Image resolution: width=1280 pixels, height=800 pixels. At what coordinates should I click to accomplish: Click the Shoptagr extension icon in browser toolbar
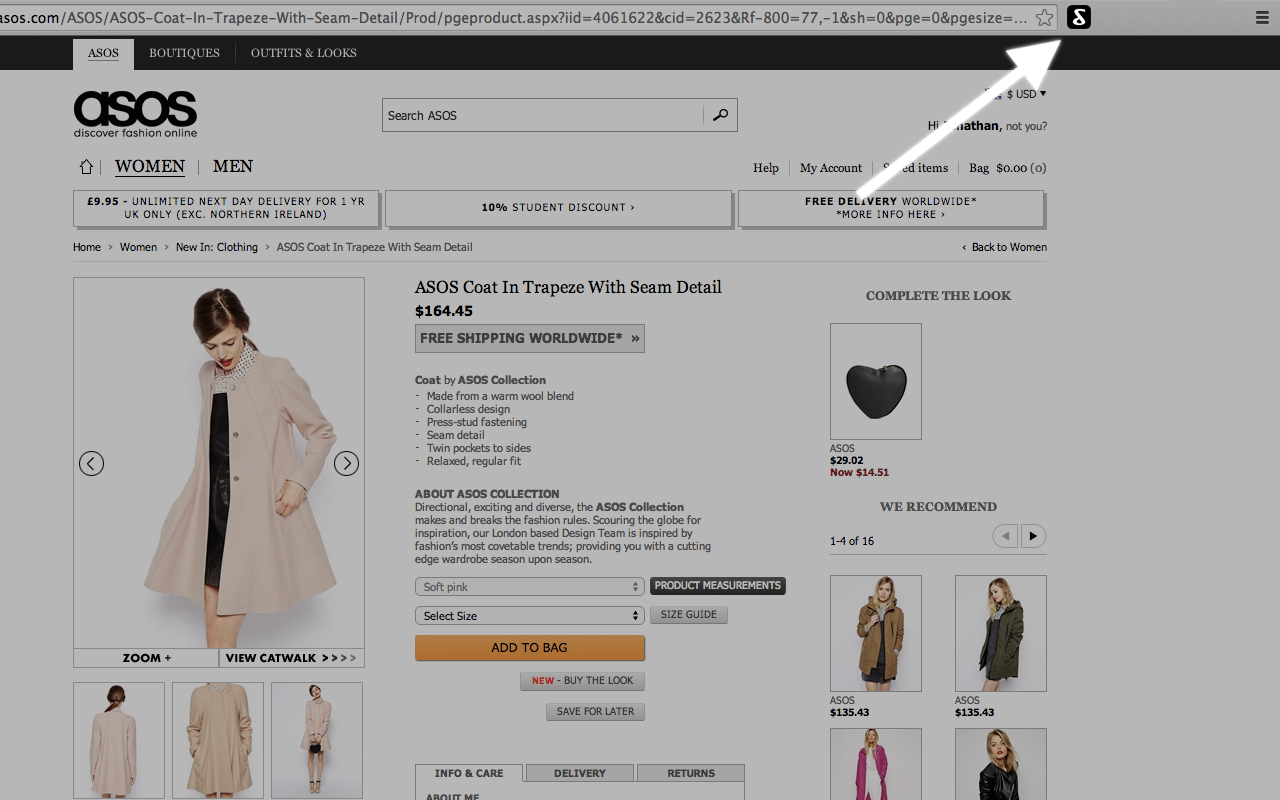(1079, 17)
